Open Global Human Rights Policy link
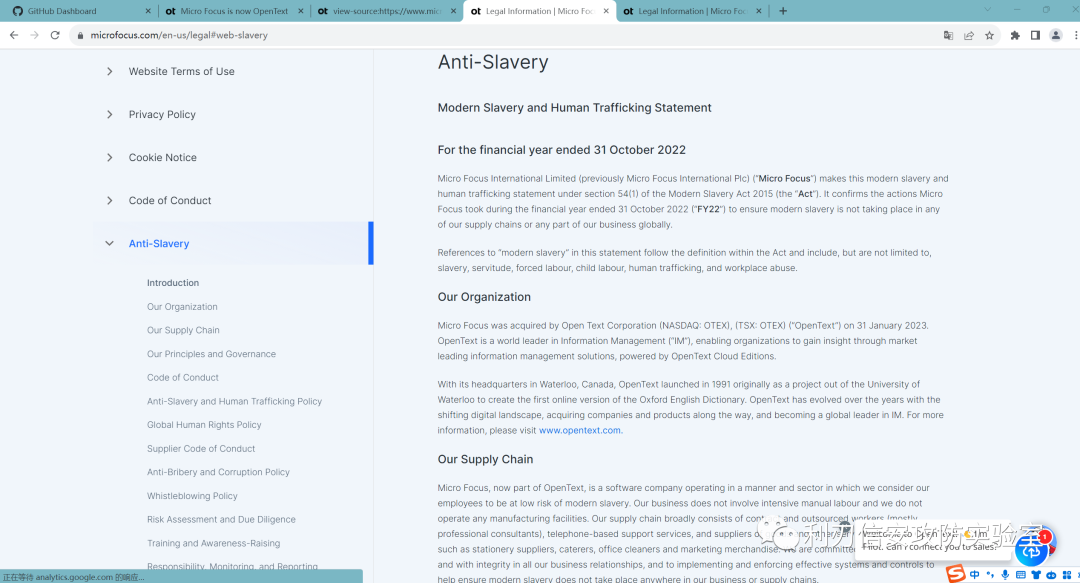1080x583 pixels. (204, 425)
